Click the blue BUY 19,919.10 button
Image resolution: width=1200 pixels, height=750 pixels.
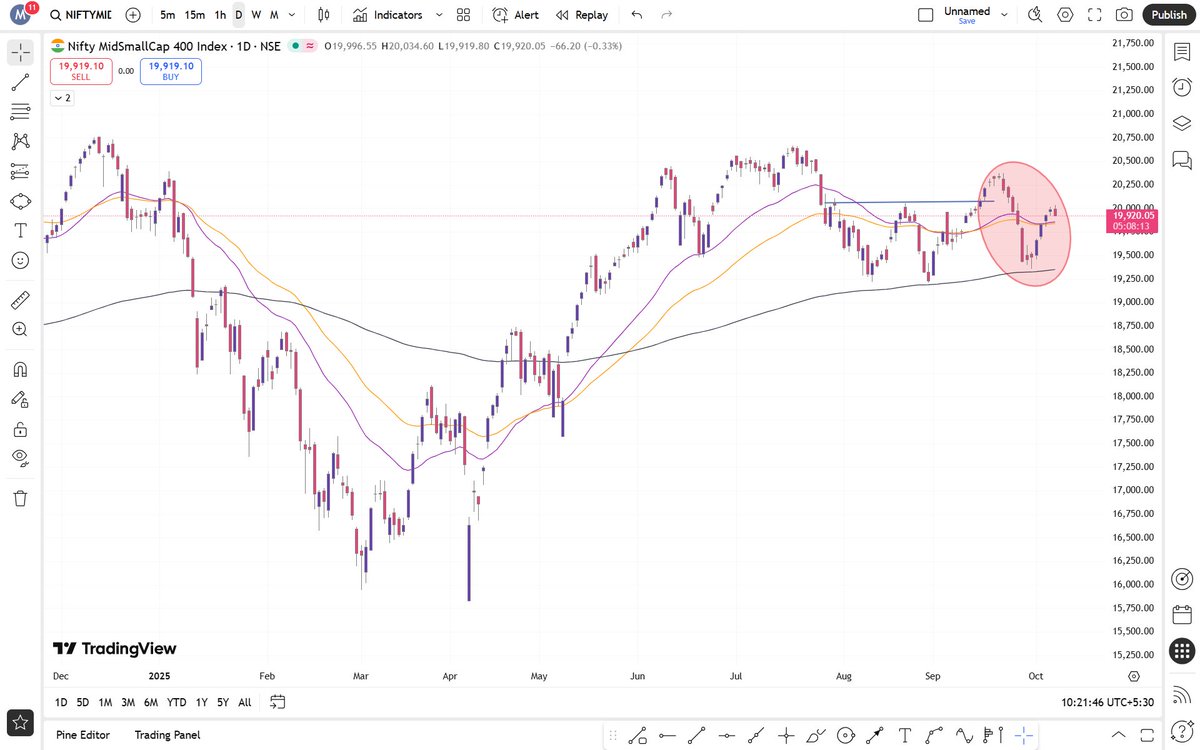170,70
